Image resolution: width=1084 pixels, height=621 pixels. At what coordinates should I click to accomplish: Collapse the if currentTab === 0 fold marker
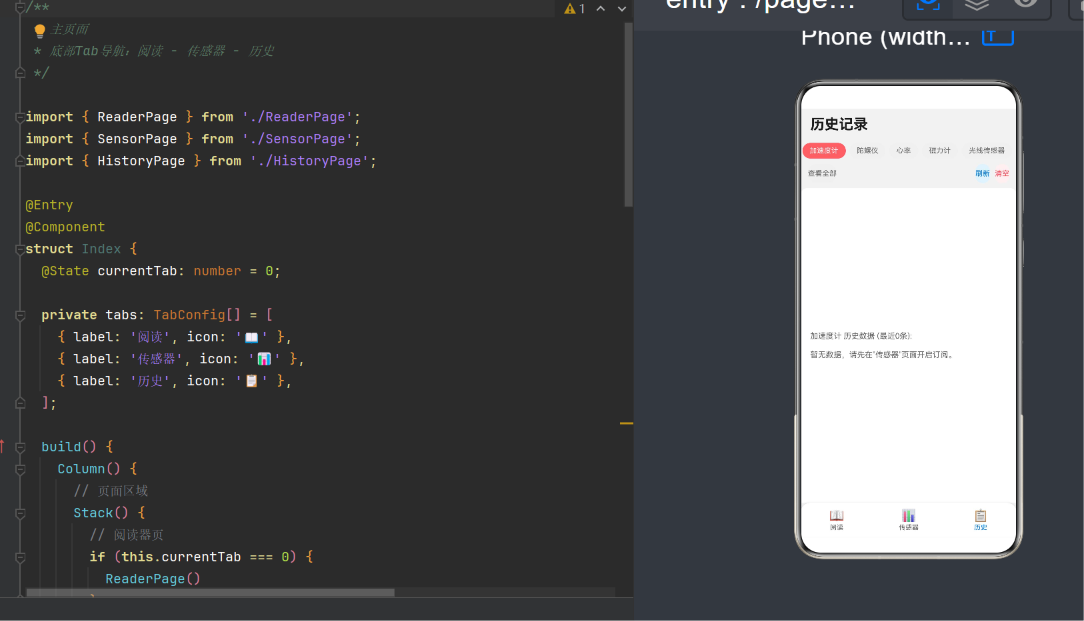[x=20, y=557]
